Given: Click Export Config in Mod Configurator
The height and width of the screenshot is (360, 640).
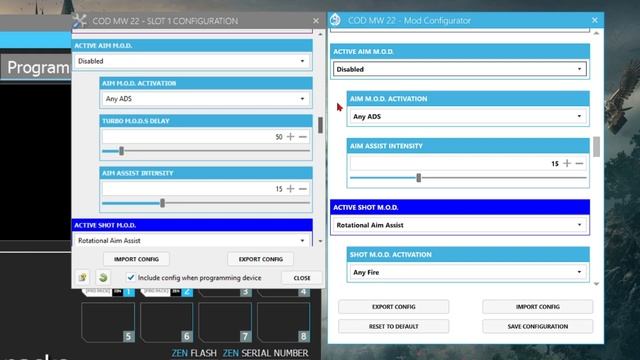Looking at the screenshot, I should pos(393,307).
